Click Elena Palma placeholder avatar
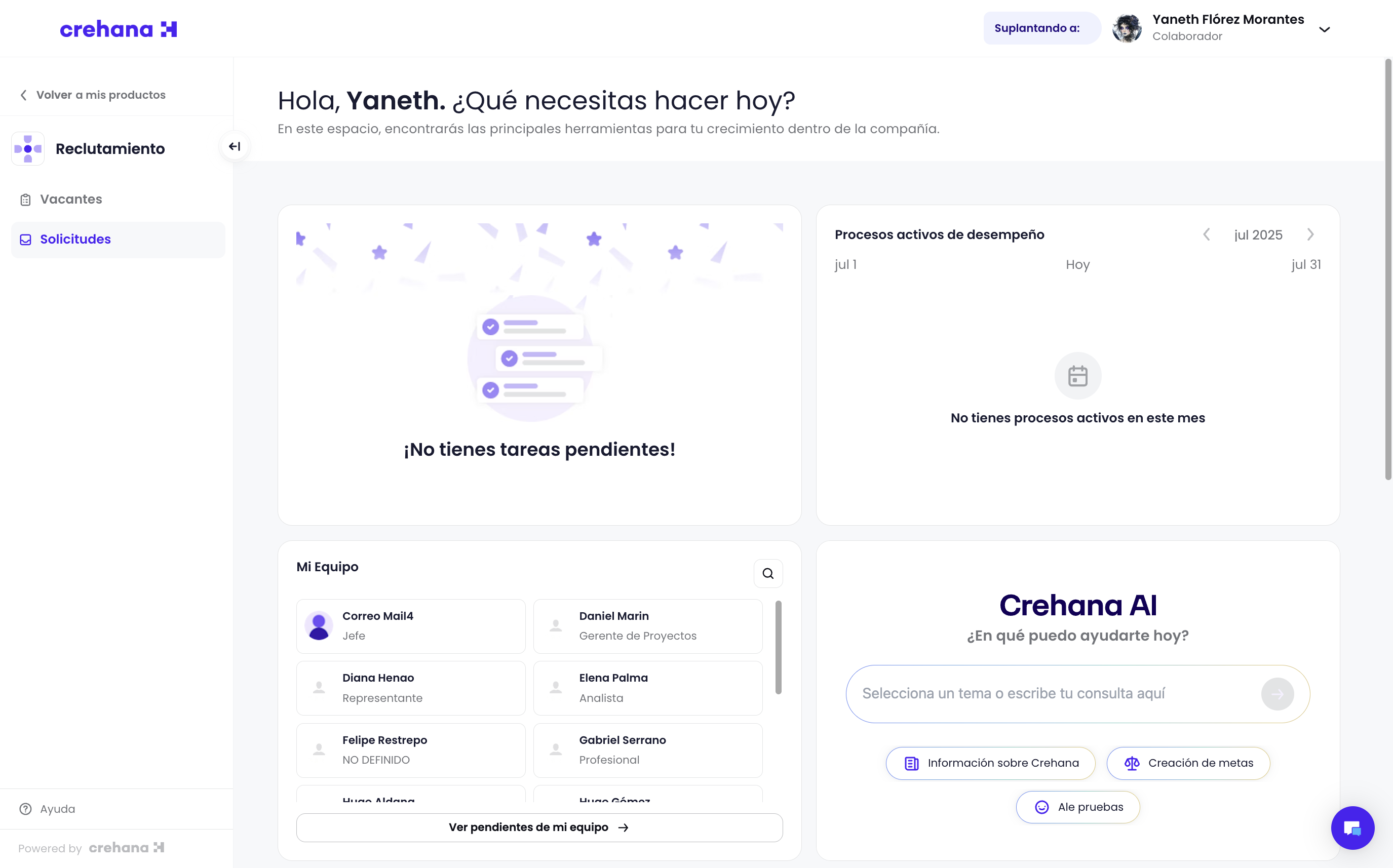 (556, 688)
